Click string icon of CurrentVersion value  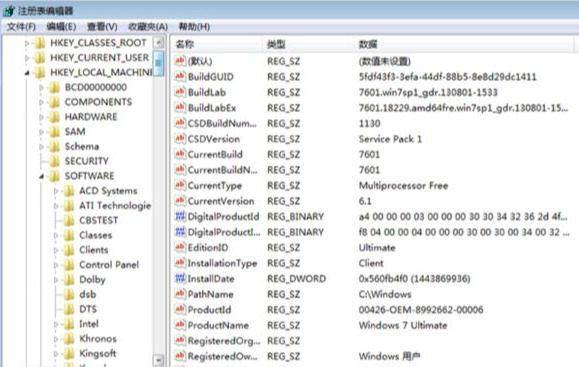click(180, 200)
